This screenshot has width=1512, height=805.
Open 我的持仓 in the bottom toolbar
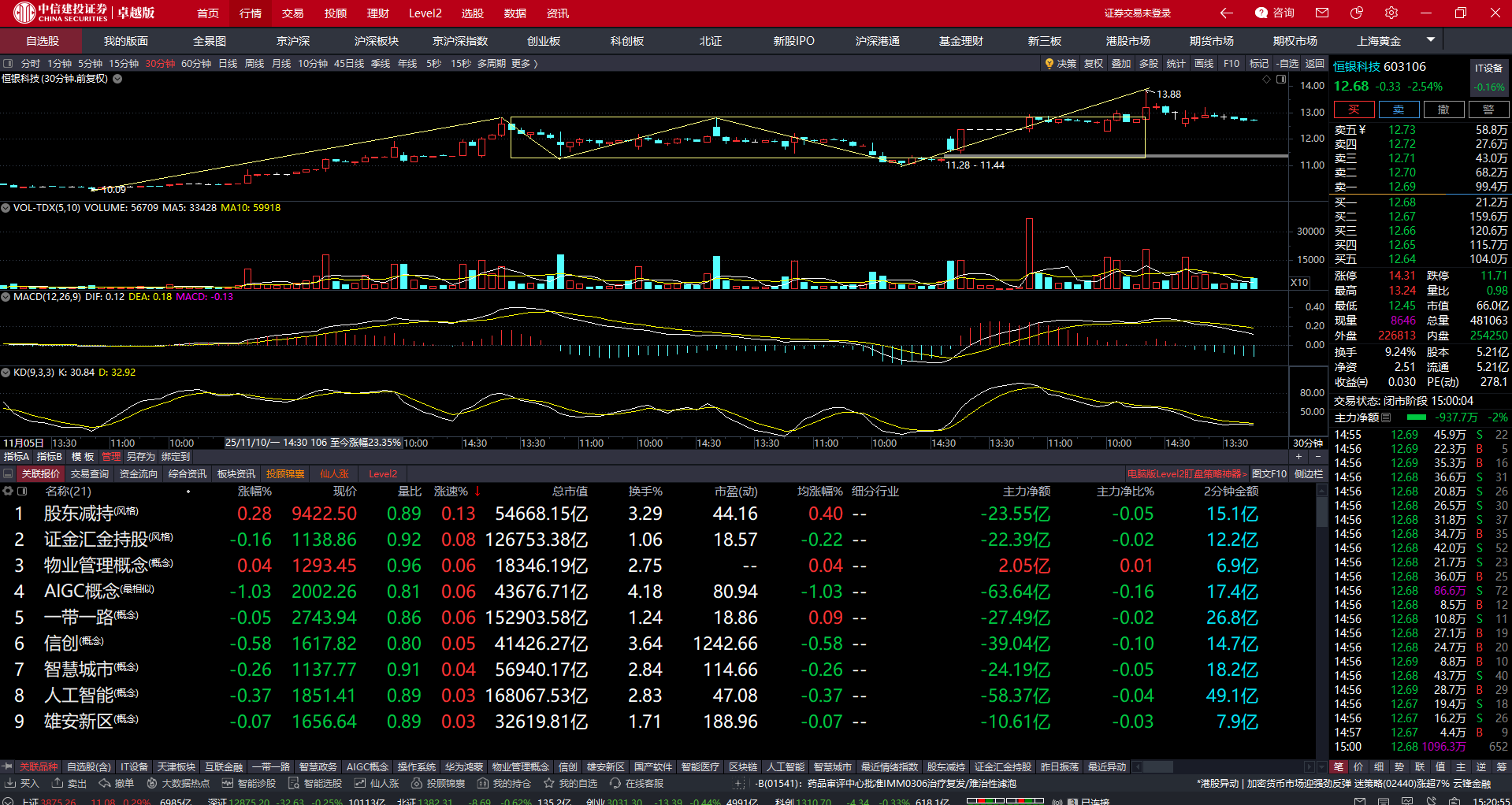(x=503, y=783)
